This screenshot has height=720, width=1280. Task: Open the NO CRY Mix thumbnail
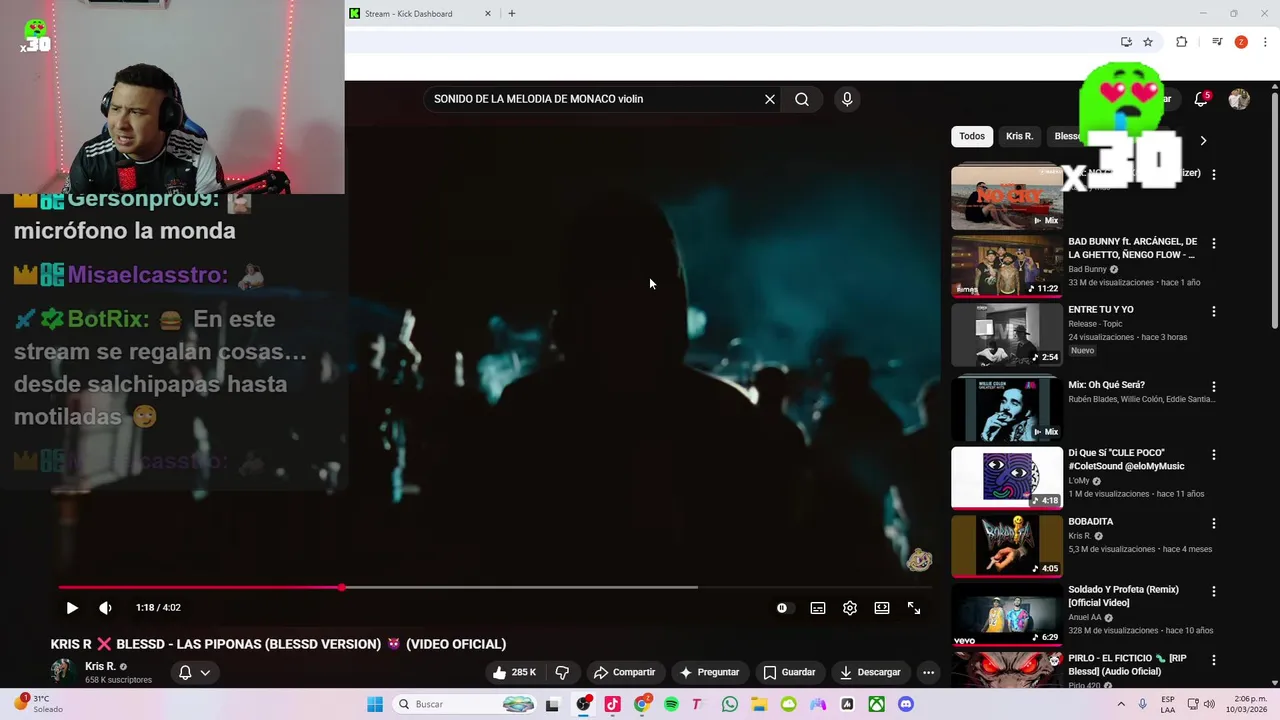coord(1007,197)
